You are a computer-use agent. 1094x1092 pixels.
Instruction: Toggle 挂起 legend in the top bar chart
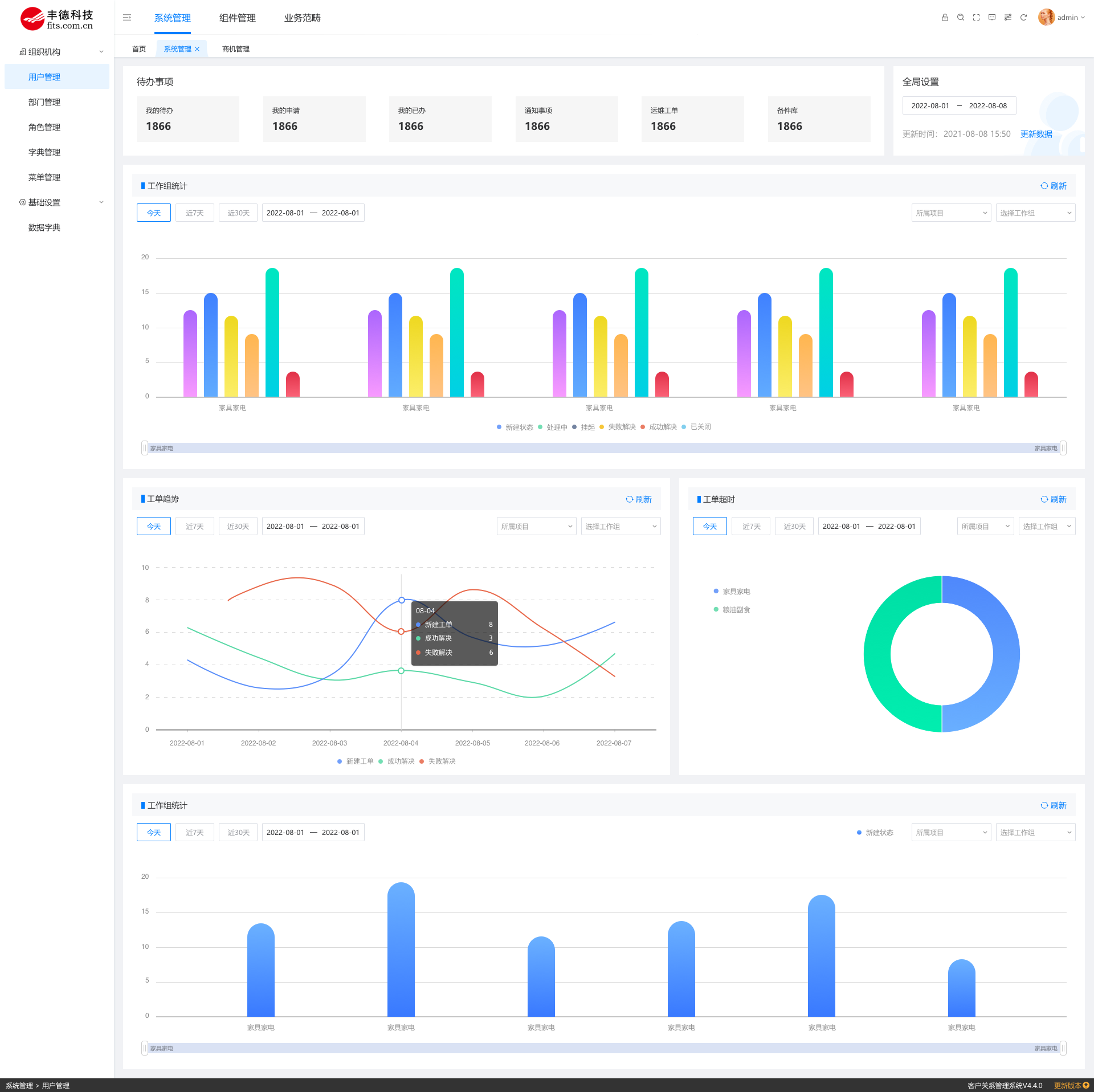[583, 427]
